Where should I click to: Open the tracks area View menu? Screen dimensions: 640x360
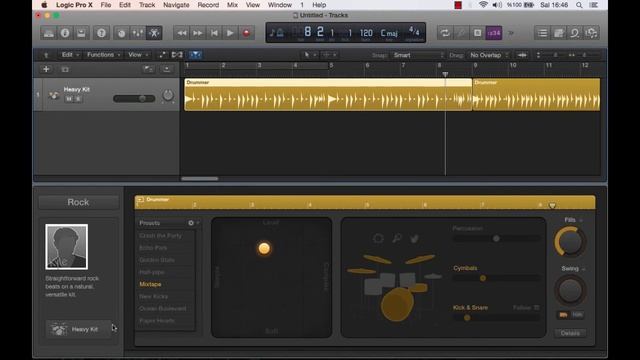[138, 55]
